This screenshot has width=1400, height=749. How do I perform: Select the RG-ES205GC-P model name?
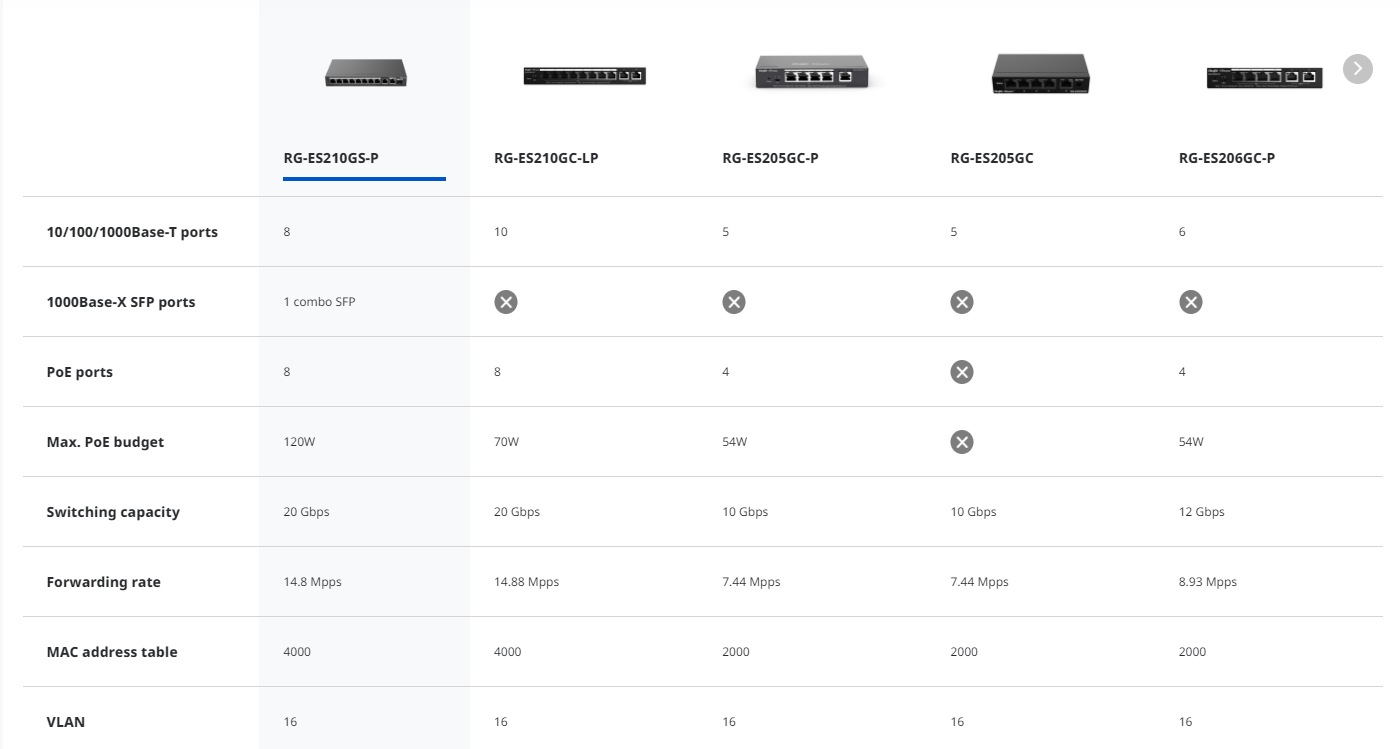(x=770, y=158)
